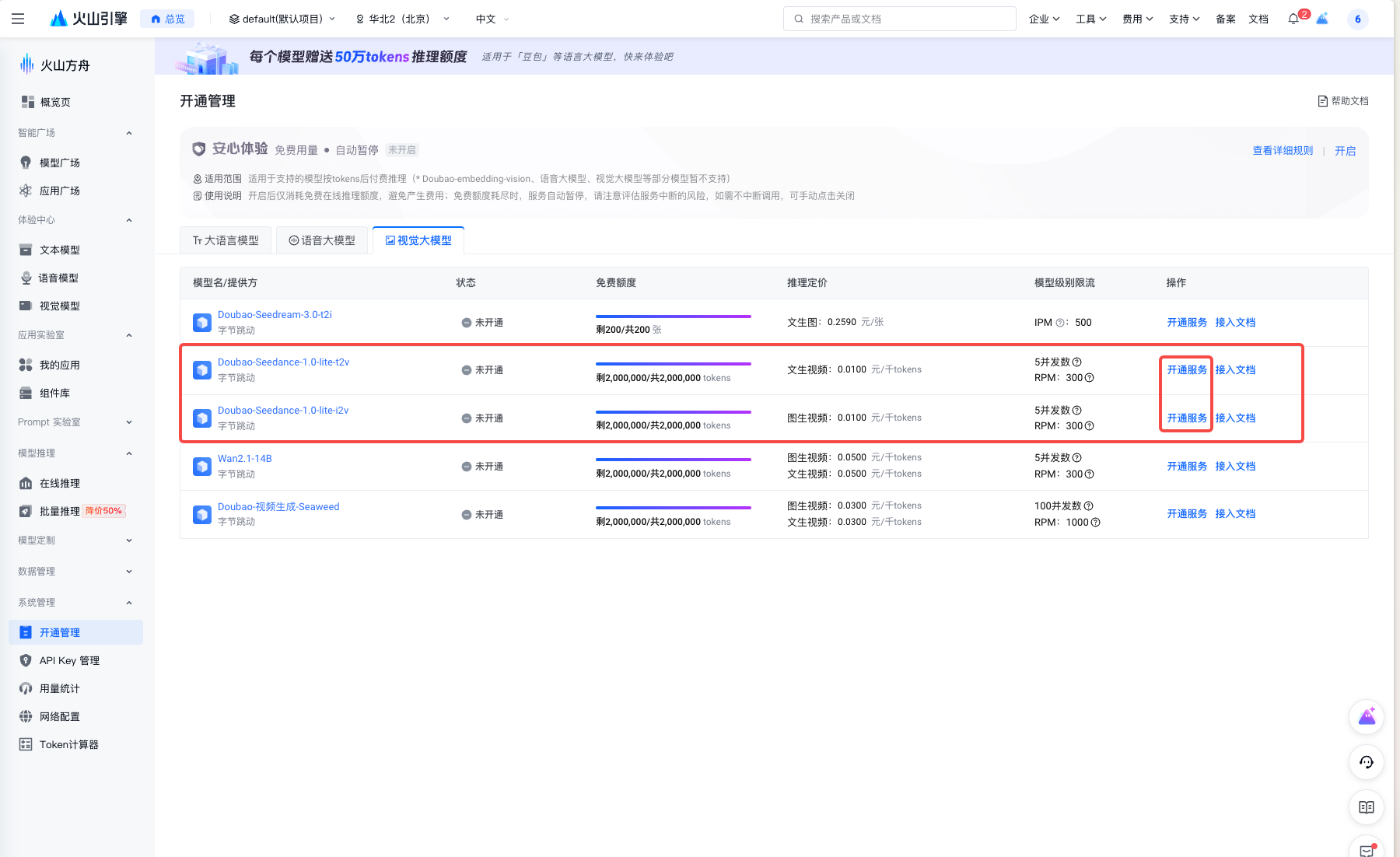Click the free quota bar for Wan2.1-14B
The image size is (1400, 857).
click(674, 460)
